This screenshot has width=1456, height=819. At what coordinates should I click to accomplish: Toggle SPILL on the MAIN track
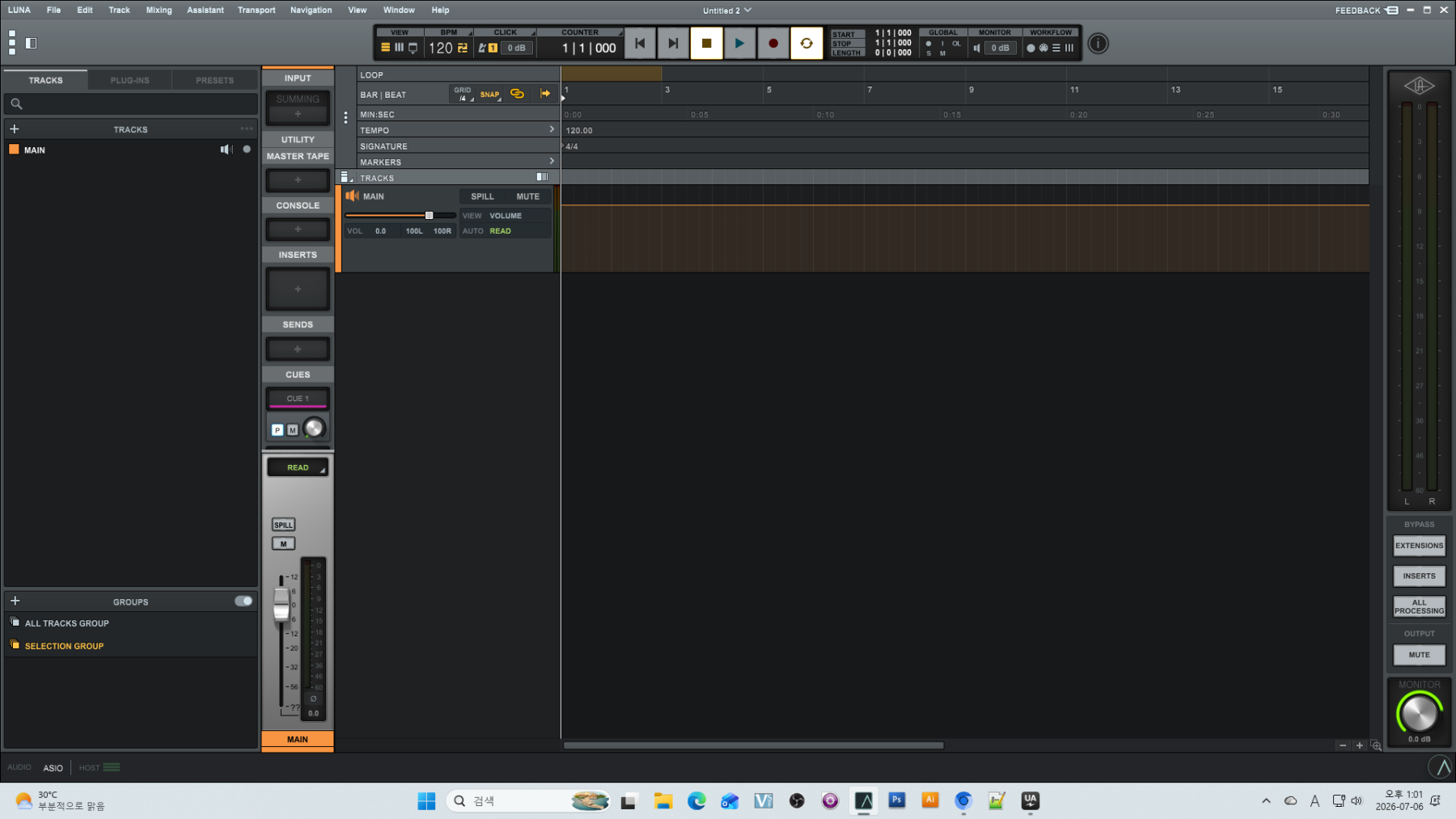click(x=482, y=196)
